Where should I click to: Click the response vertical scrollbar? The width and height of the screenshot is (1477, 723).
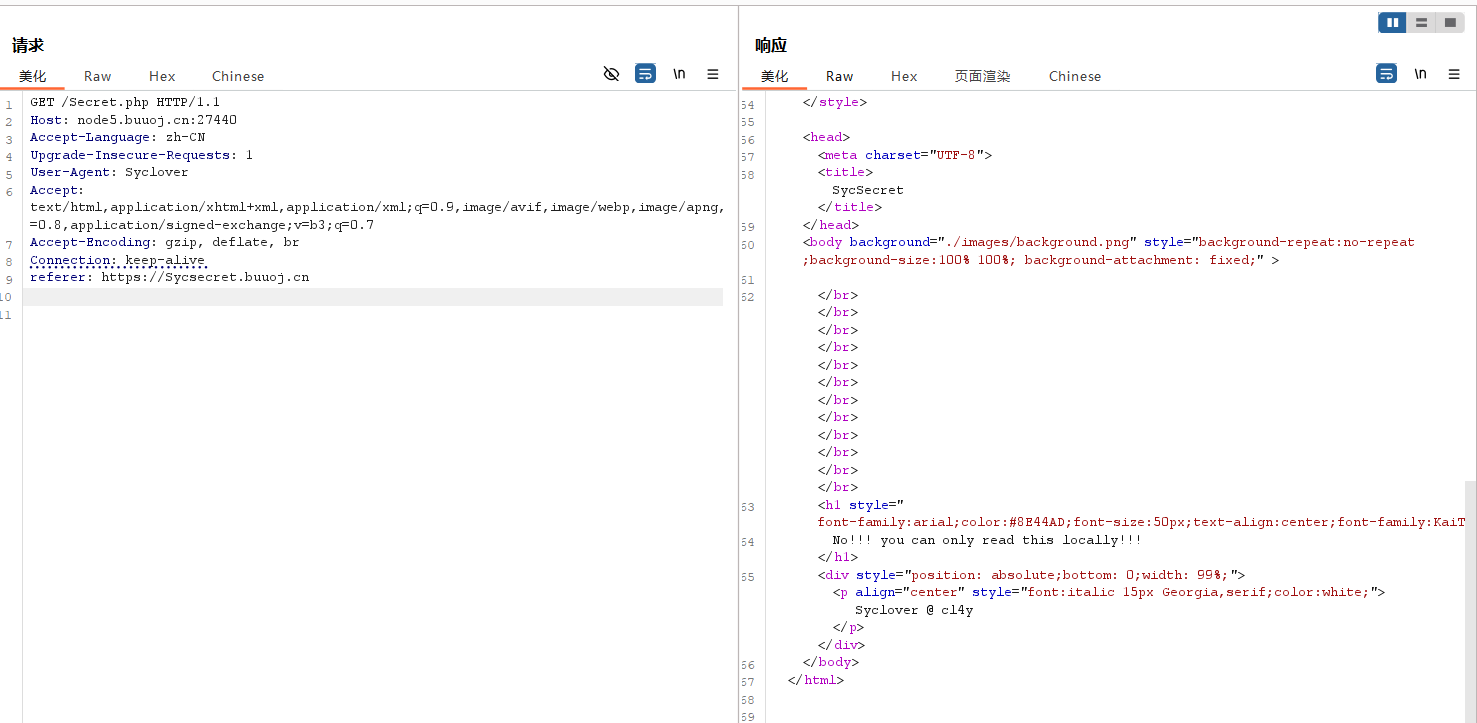[x=1470, y=600]
